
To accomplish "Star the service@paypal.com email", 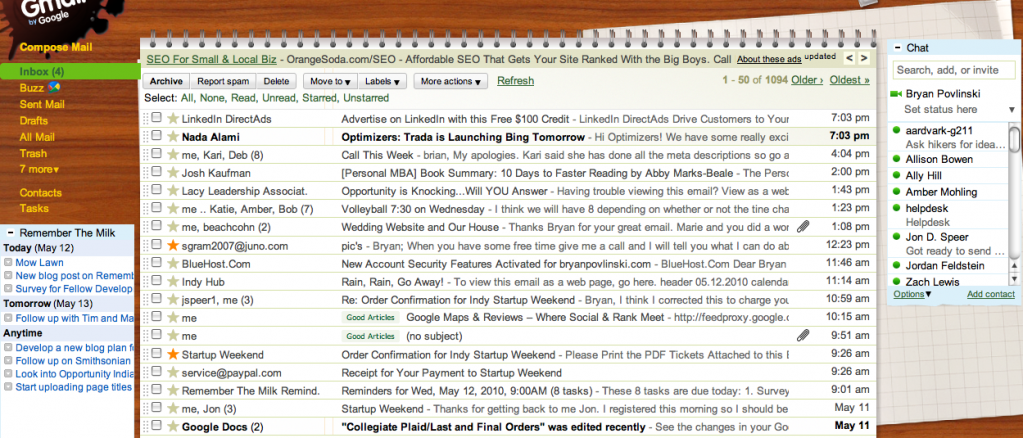I will point(173,372).
